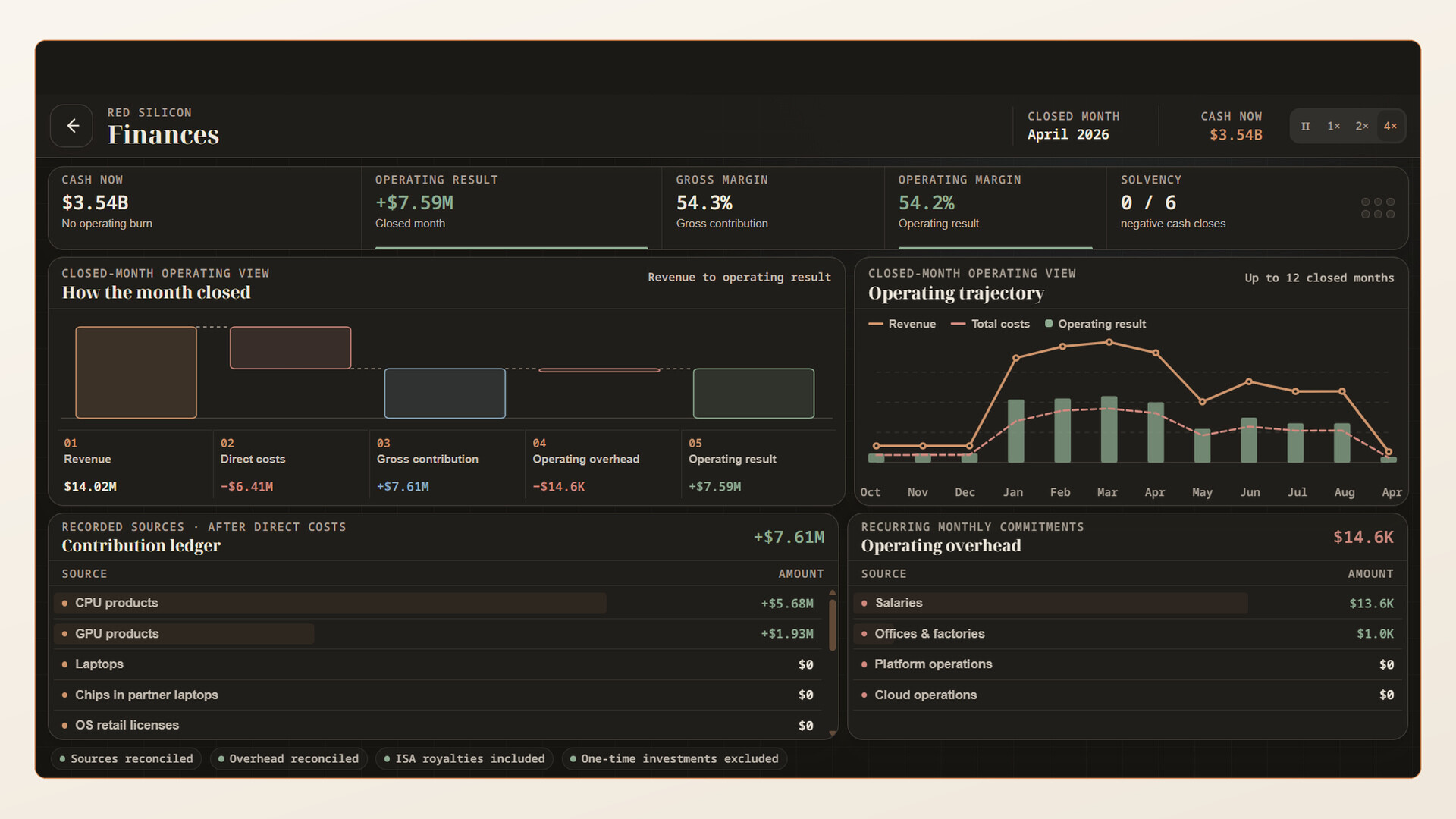Click the solvency dots indicator
The width and height of the screenshot is (1456, 819).
(x=1378, y=208)
